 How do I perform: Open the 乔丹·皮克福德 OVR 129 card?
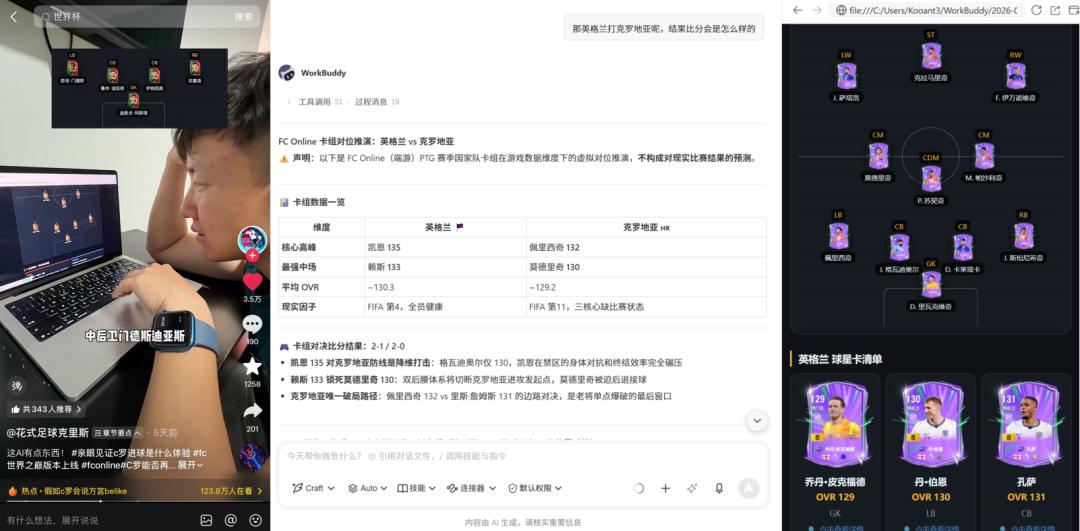(835, 451)
